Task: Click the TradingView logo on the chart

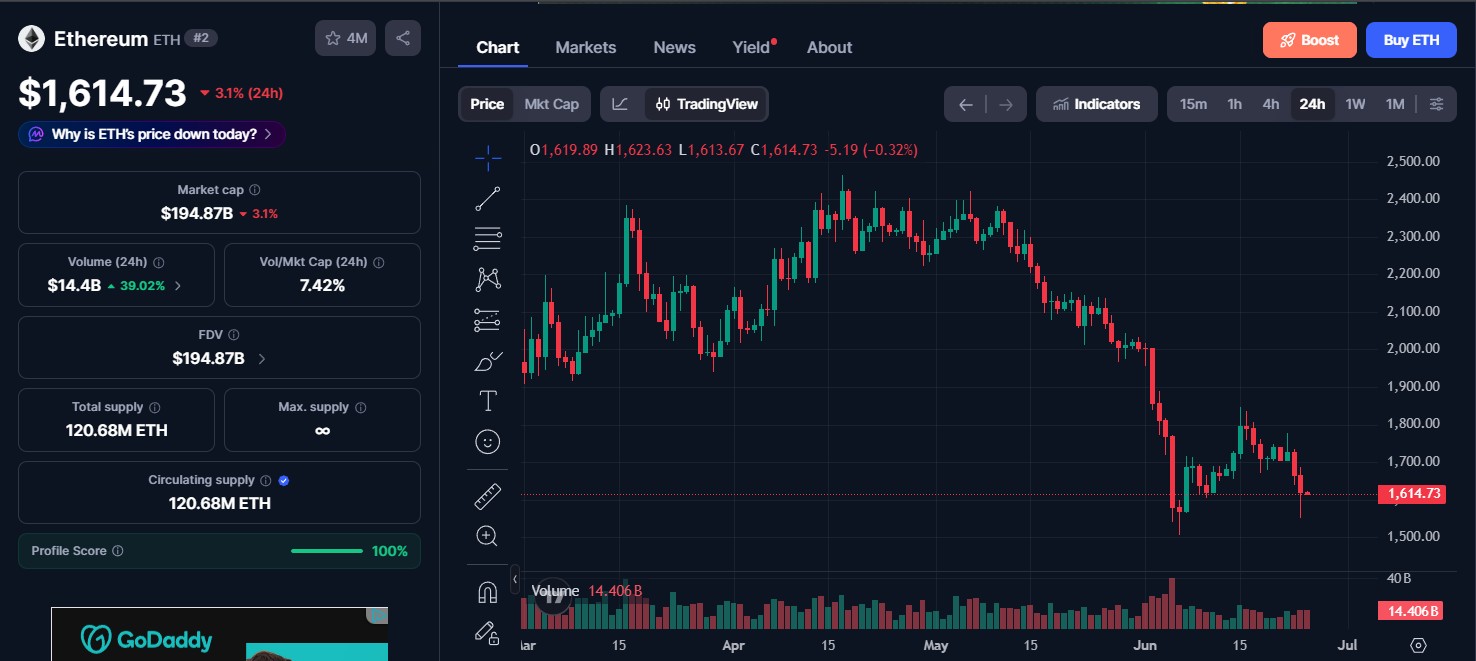Action: pyautogui.click(x=552, y=595)
